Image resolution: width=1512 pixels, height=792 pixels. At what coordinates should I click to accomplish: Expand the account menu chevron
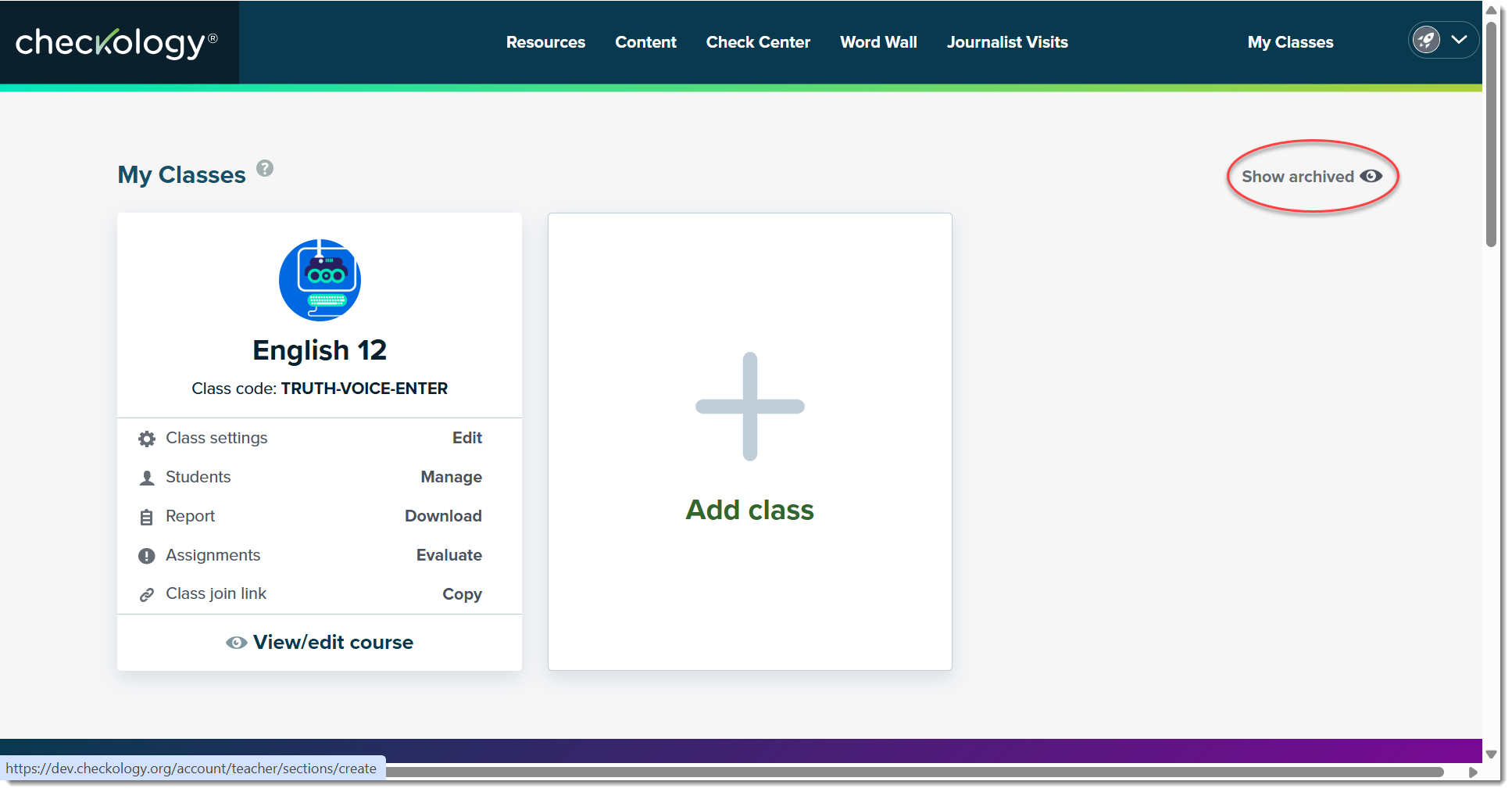(1459, 39)
